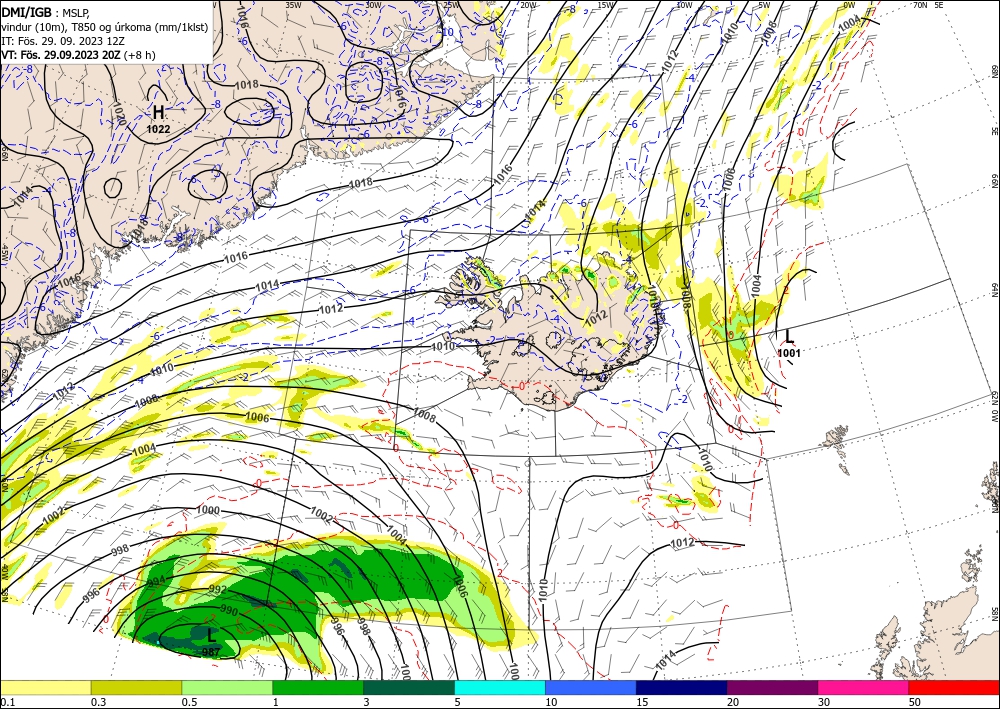Click the 'VT: Fös. 29.09.2023 20Z (+8 h)' line
The image size is (1000, 709).
point(78,54)
